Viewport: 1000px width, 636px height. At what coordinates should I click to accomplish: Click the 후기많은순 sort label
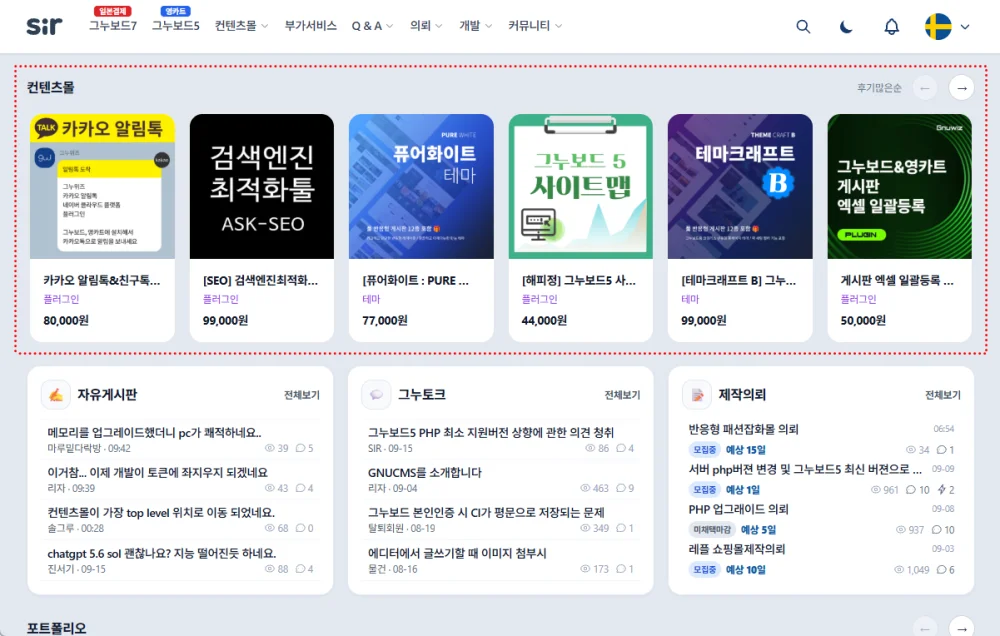(x=879, y=87)
